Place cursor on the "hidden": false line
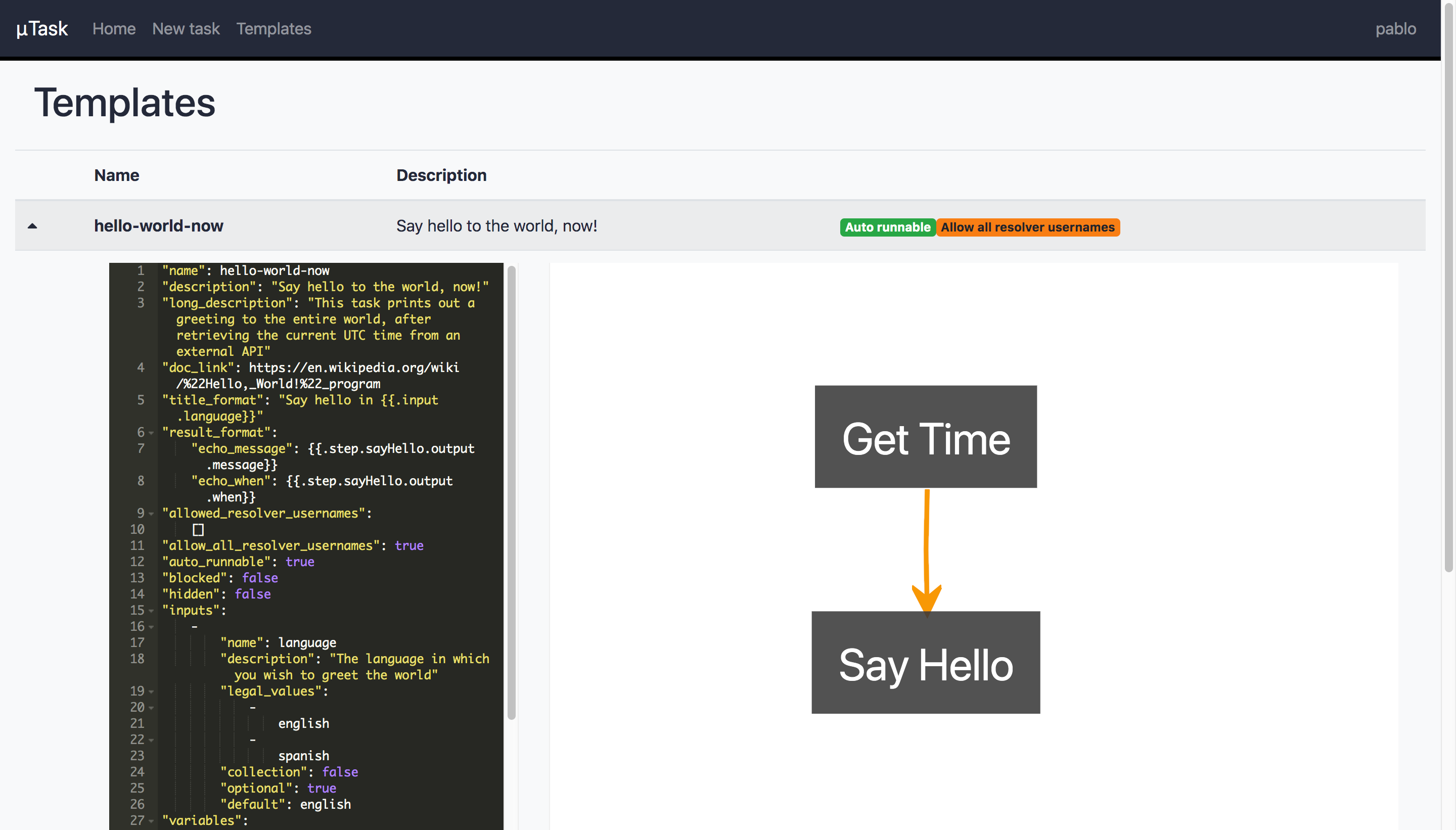The height and width of the screenshot is (830, 1456). coord(216,594)
